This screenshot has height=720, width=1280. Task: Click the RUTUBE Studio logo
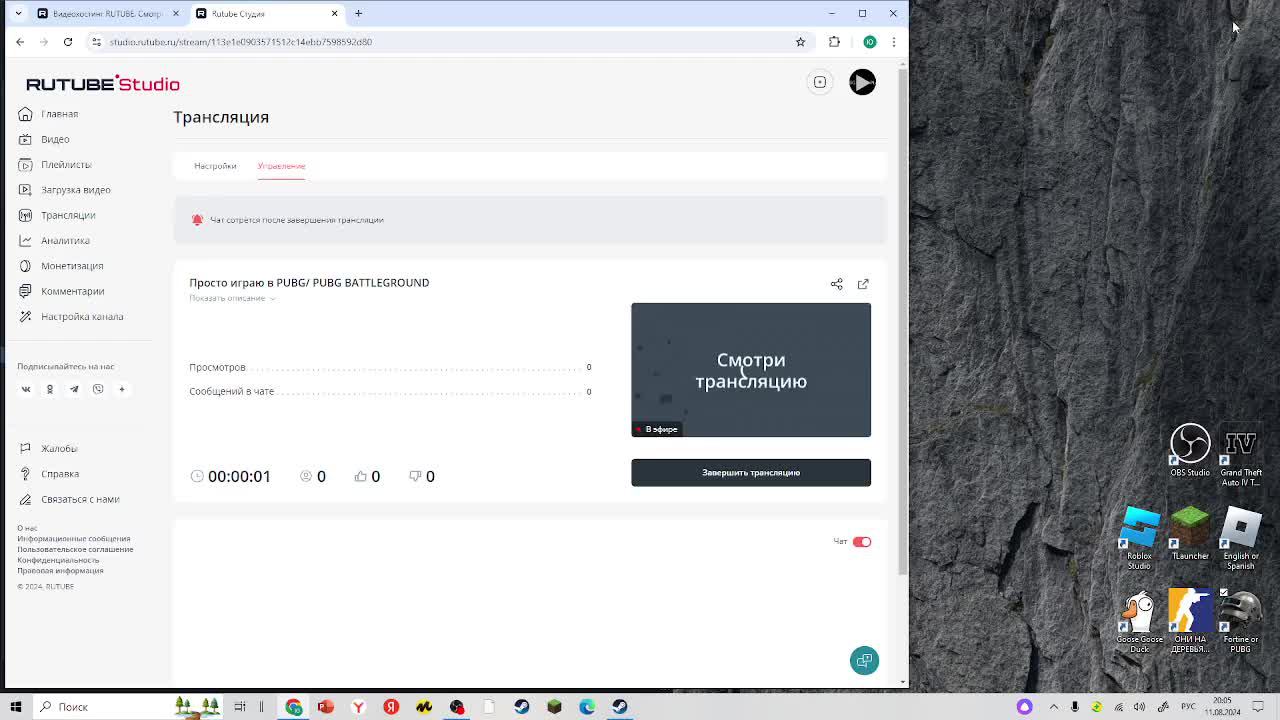(x=103, y=84)
